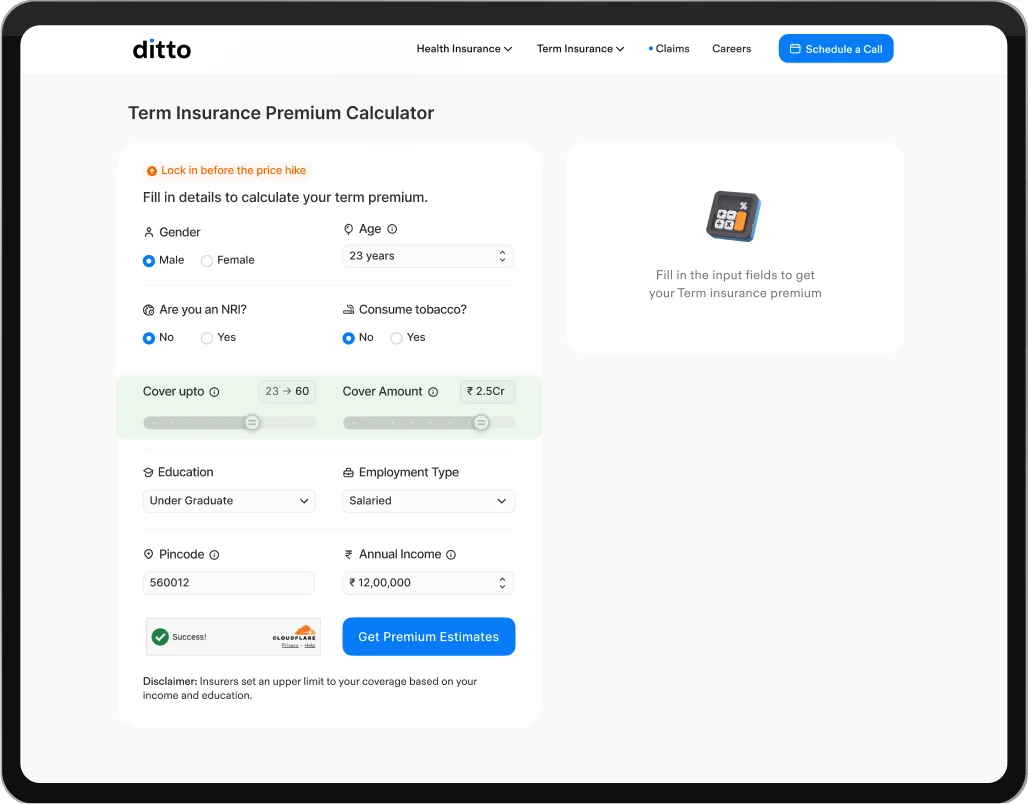Viewport: 1028px width, 804px height.
Task: Click the Cloudflare logo in captcha
Action: pyautogui.click(x=294, y=633)
